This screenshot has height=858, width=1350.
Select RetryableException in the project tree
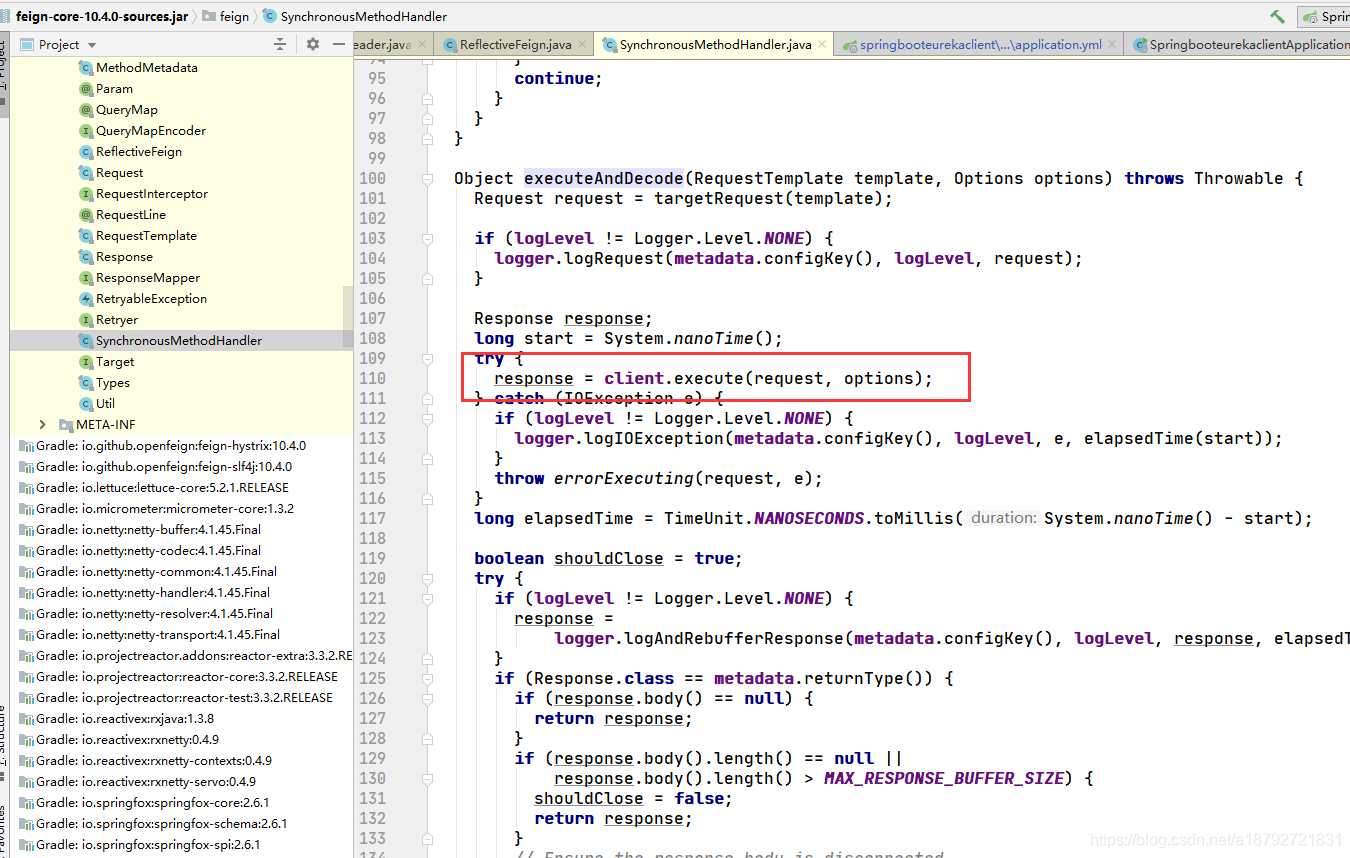(151, 299)
